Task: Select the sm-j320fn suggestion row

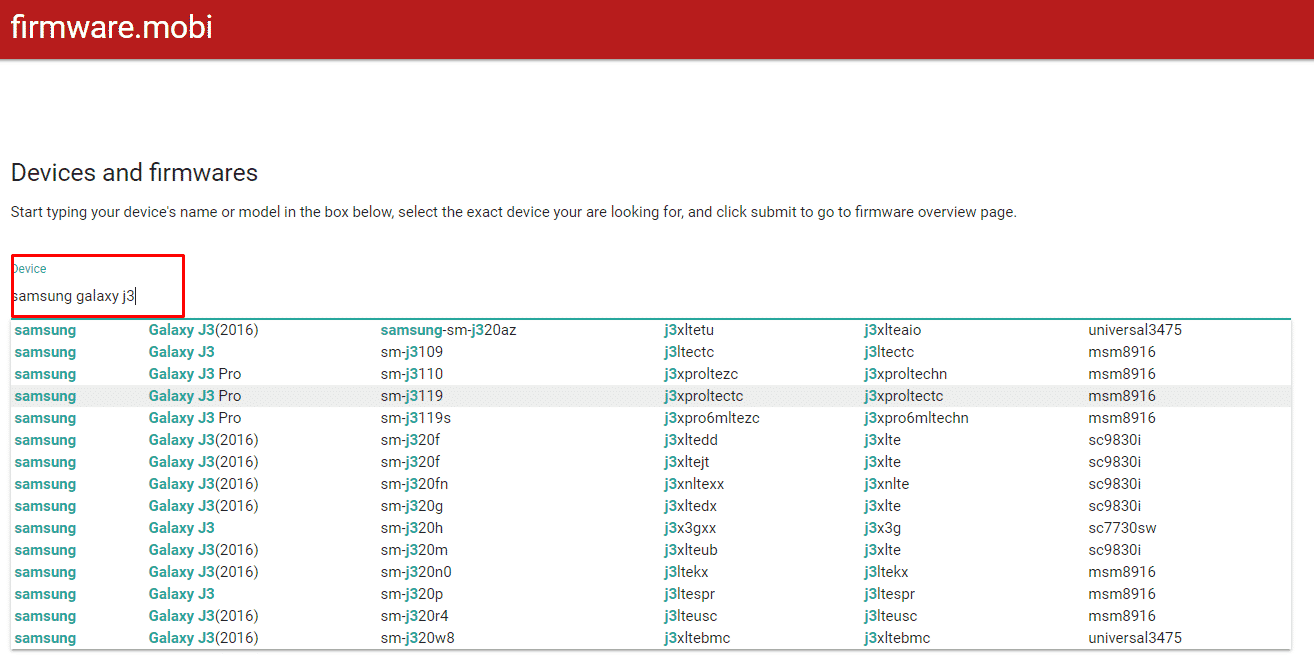Action: click(414, 484)
